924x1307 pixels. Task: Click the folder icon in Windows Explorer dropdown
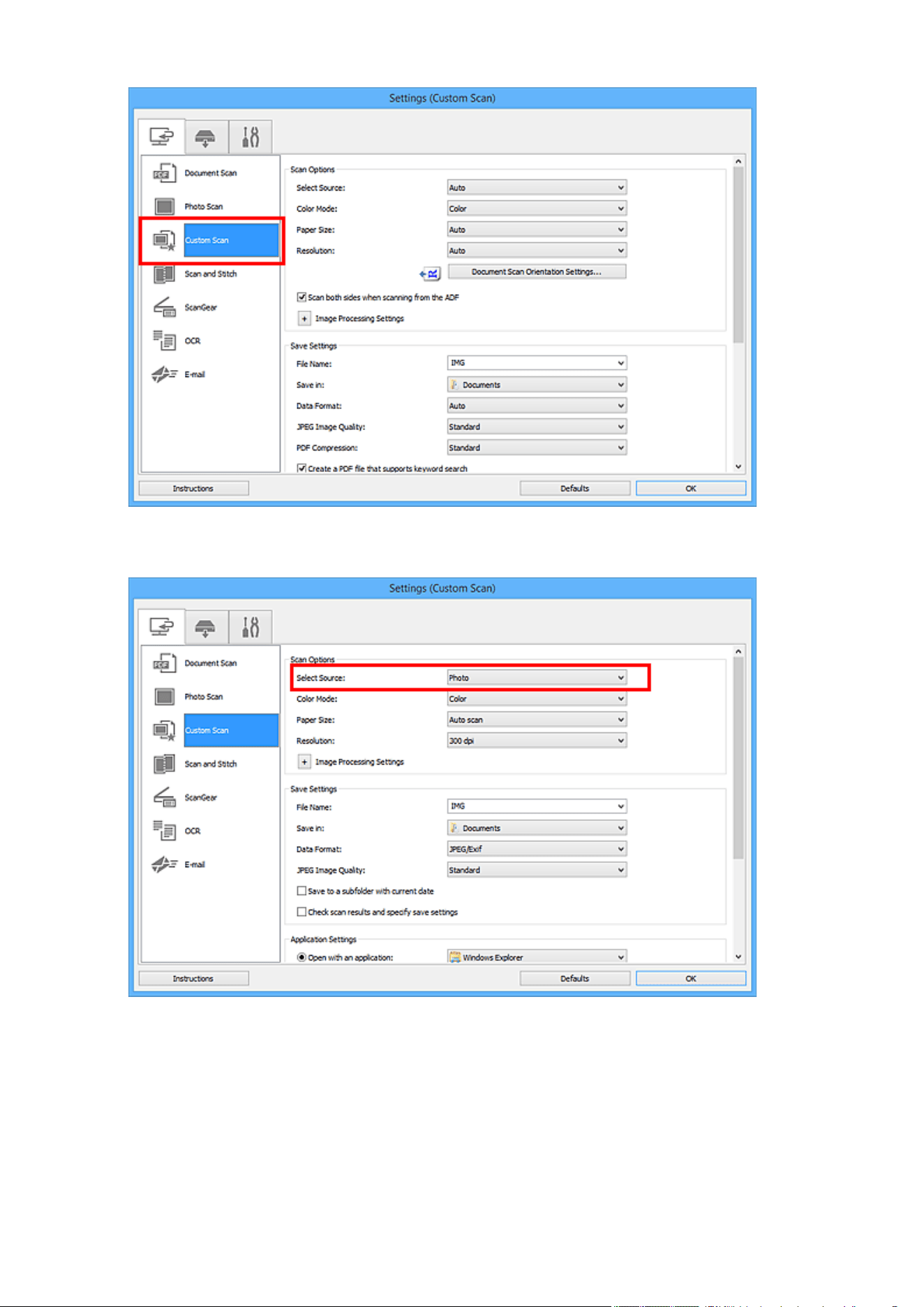point(455,957)
